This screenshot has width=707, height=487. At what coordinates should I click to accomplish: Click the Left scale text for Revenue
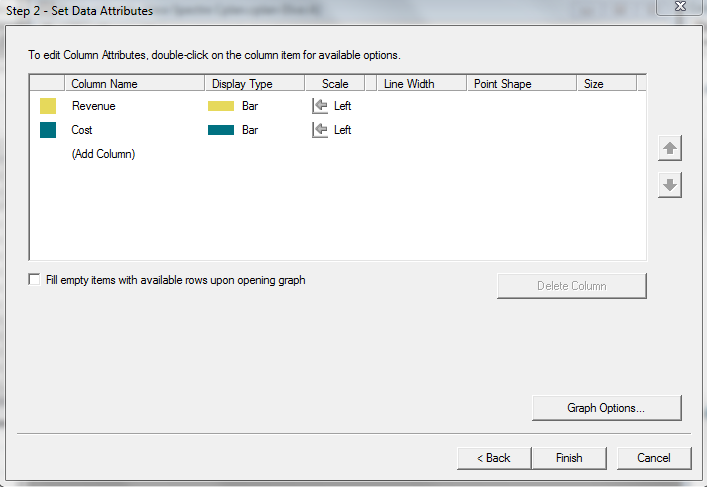click(x=342, y=106)
